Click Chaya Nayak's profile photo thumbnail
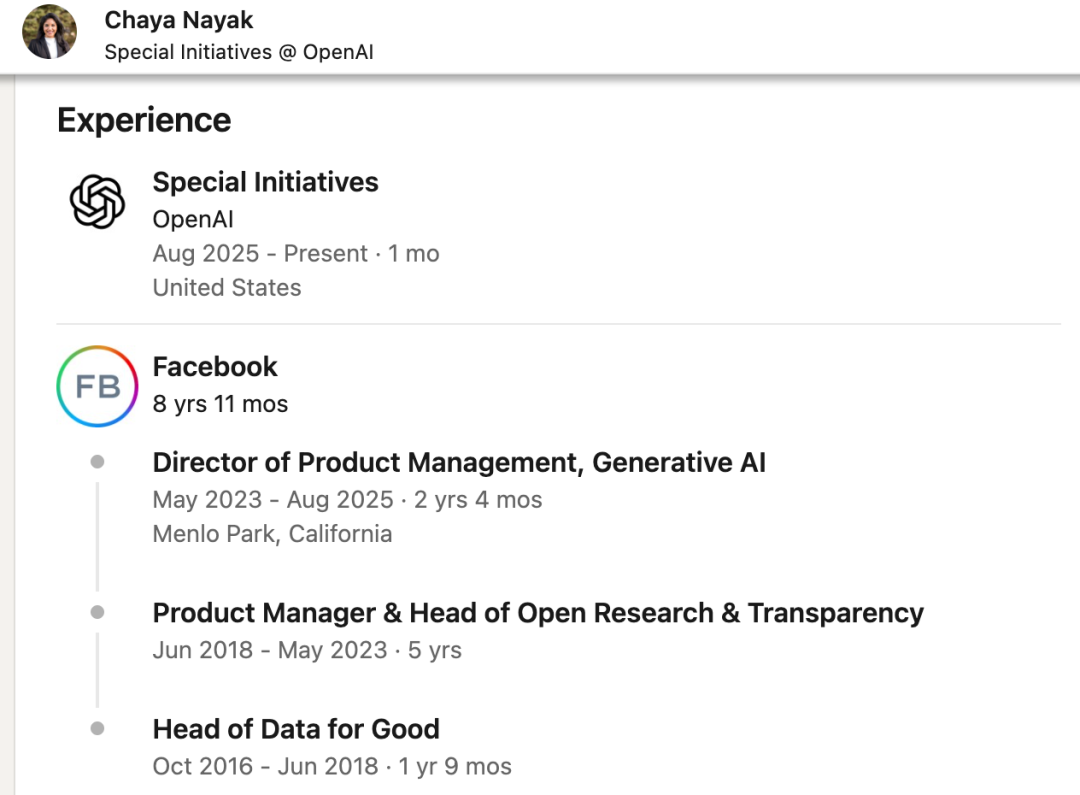 50,32
